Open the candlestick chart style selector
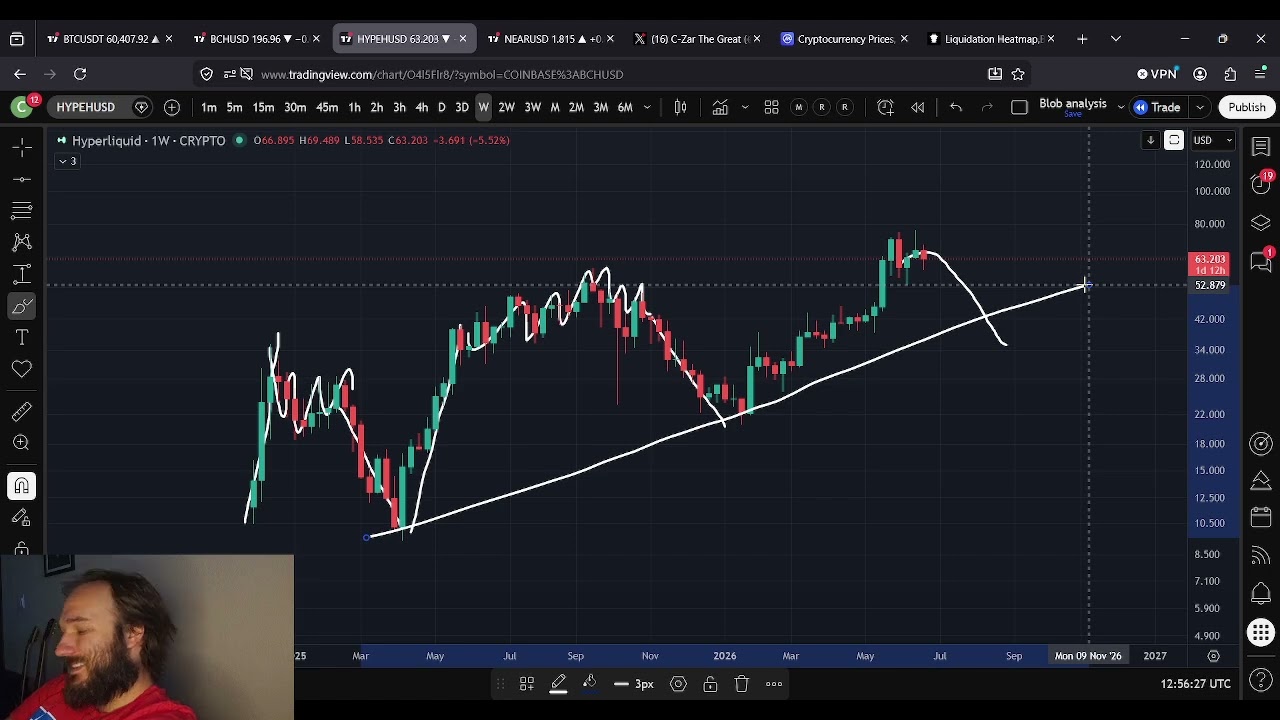This screenshot has height=720, width=1280. point(680,107)
